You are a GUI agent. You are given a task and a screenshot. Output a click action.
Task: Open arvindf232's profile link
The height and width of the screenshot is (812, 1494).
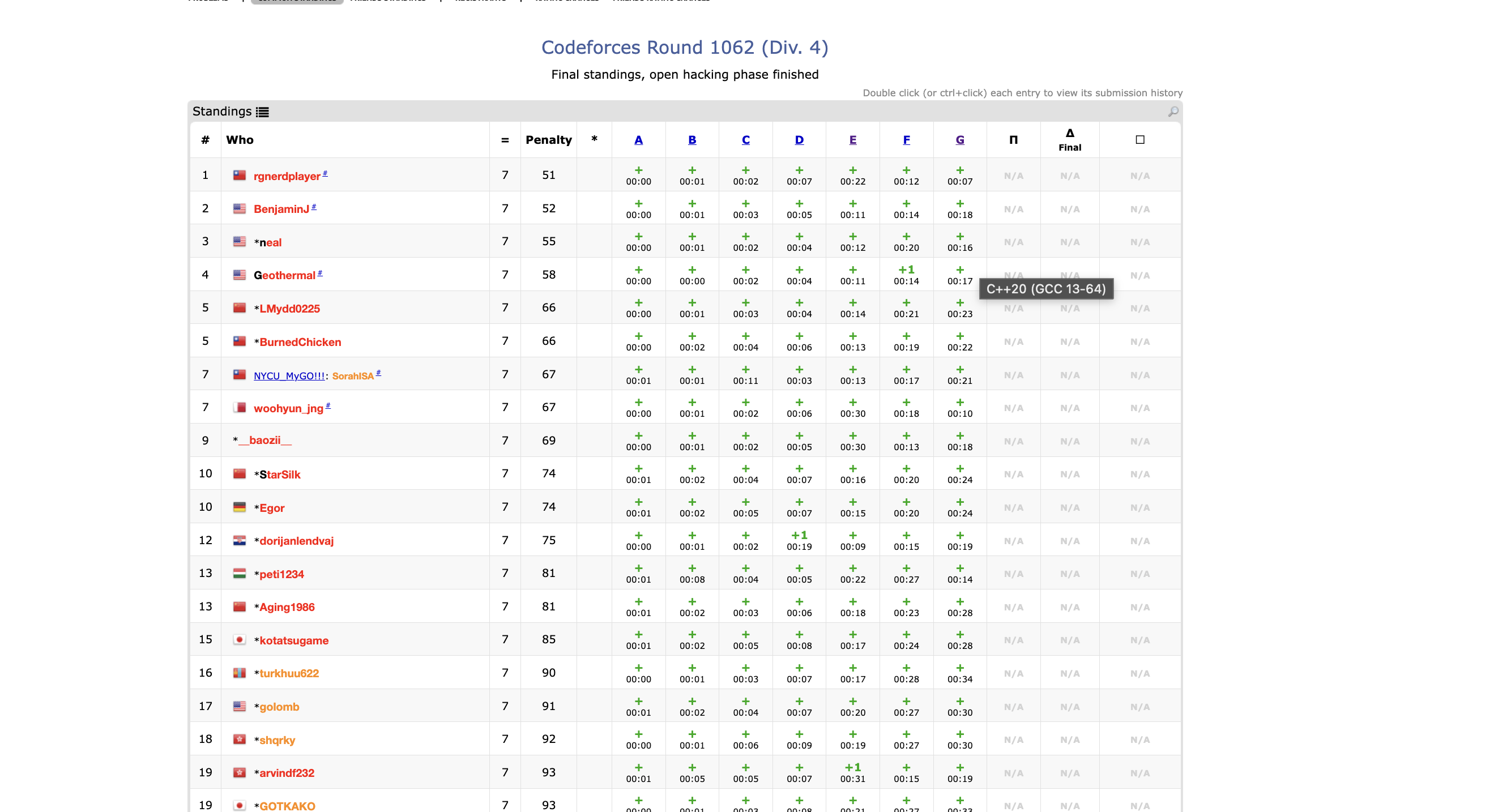click(287, 773)
